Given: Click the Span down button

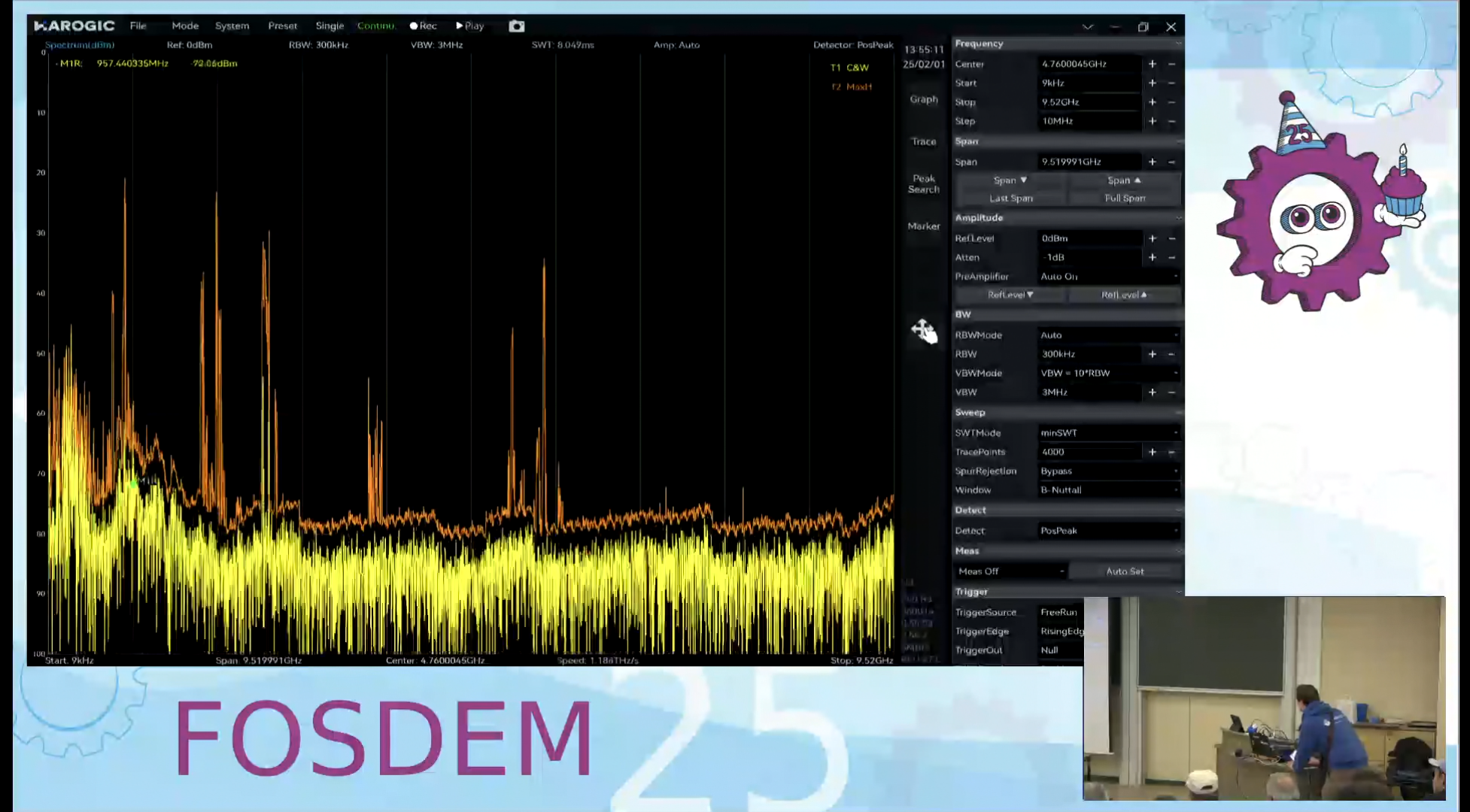Looking at the screenshot, I should [x=1010, y=180].
